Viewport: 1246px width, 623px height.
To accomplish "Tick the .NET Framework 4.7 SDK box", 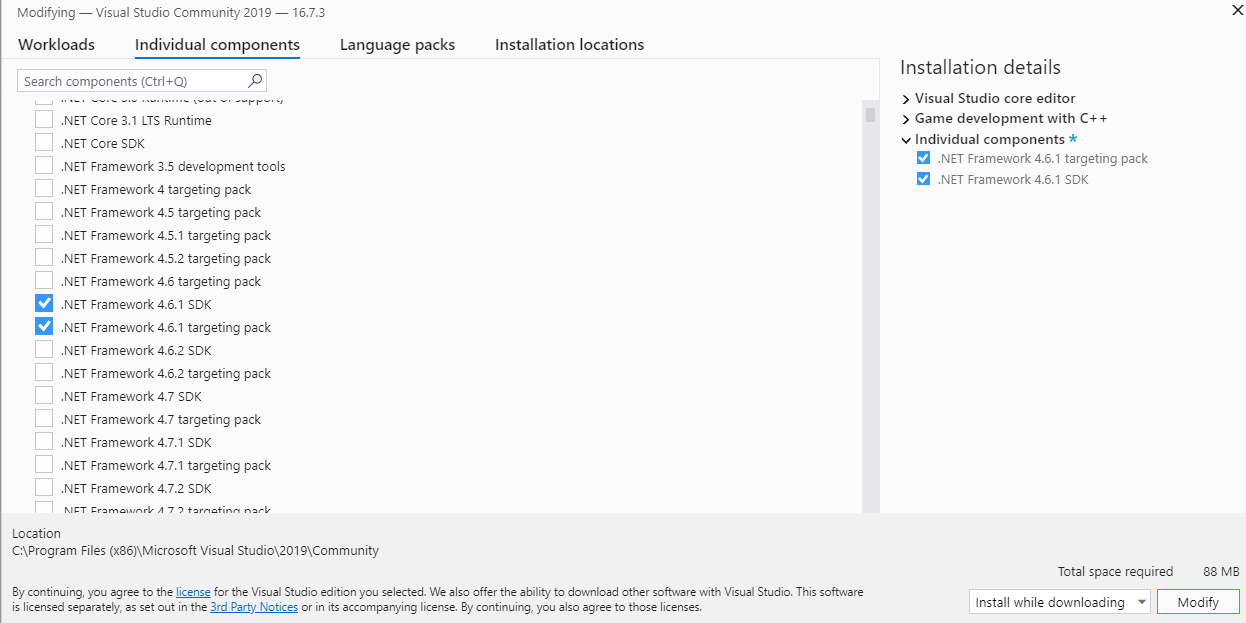I will pos(44,396).
